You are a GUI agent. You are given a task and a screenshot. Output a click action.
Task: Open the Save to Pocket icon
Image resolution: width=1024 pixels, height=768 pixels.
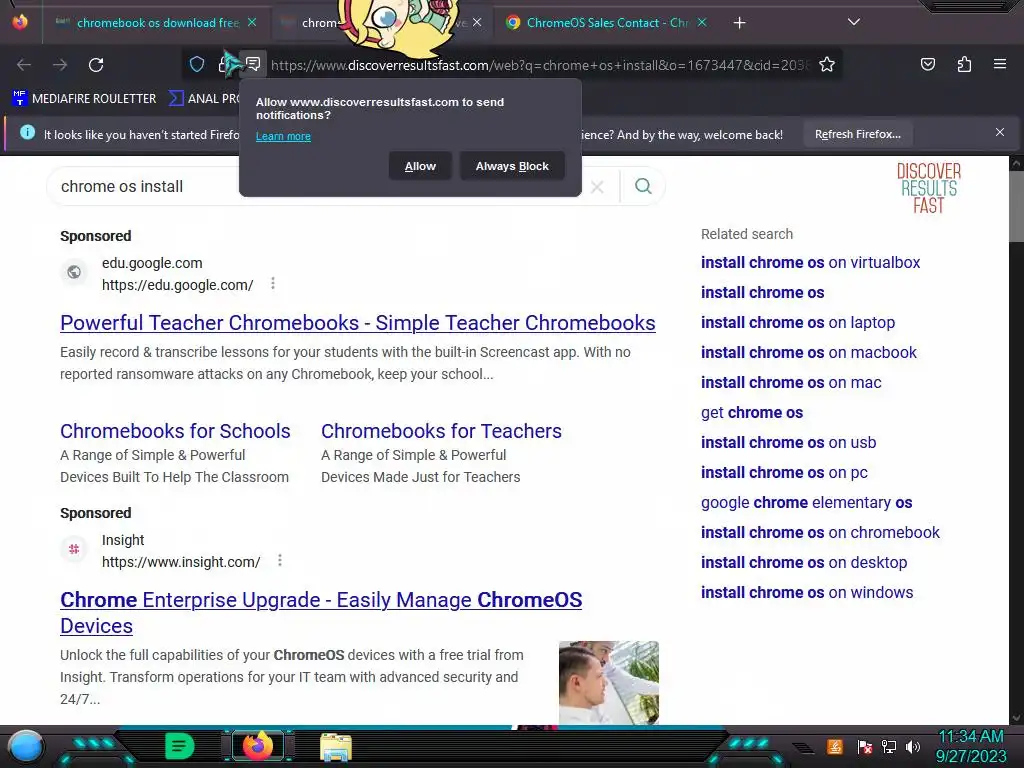pos(927,64)
